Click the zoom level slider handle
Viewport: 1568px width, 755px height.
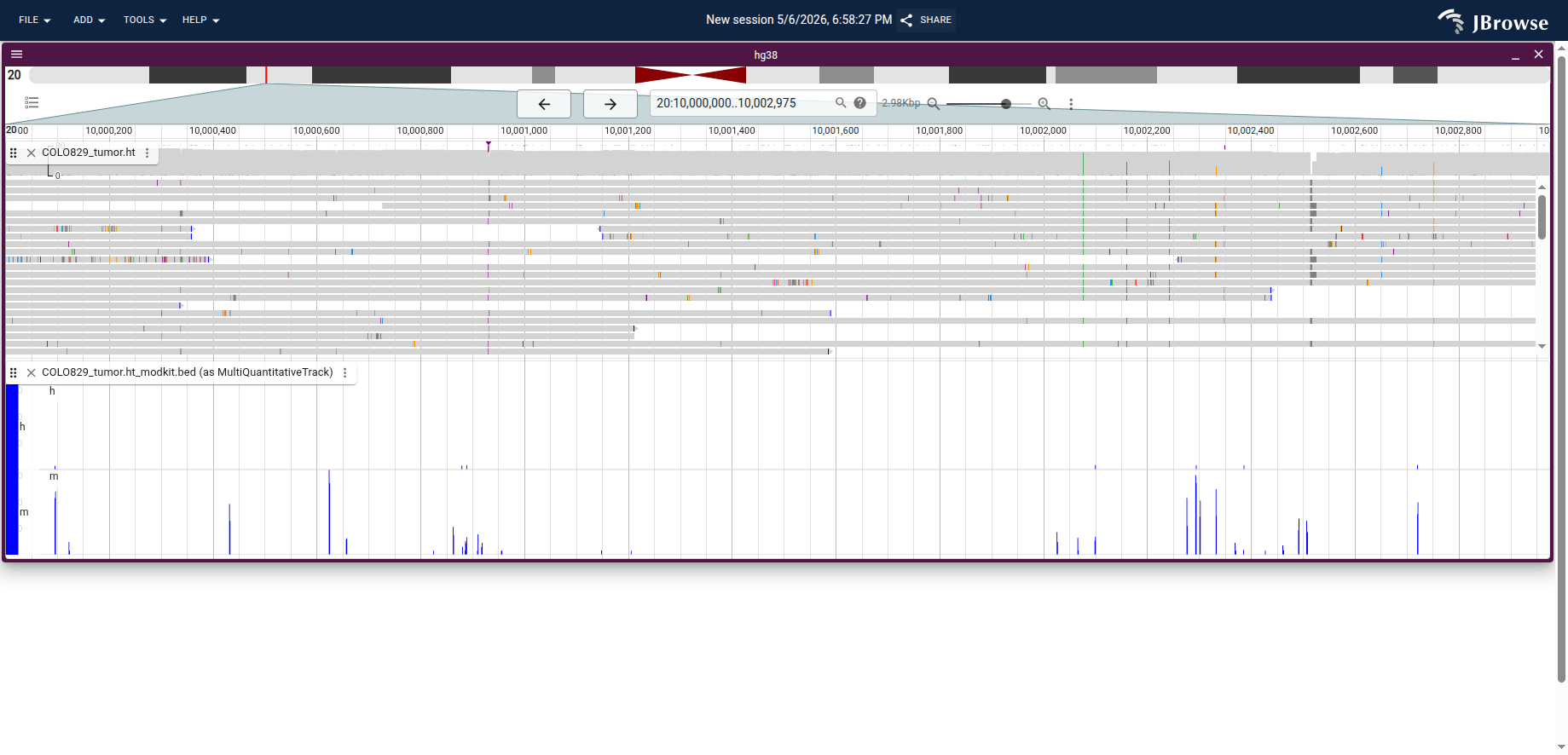pyautogui.click(x=1006, y=104)
